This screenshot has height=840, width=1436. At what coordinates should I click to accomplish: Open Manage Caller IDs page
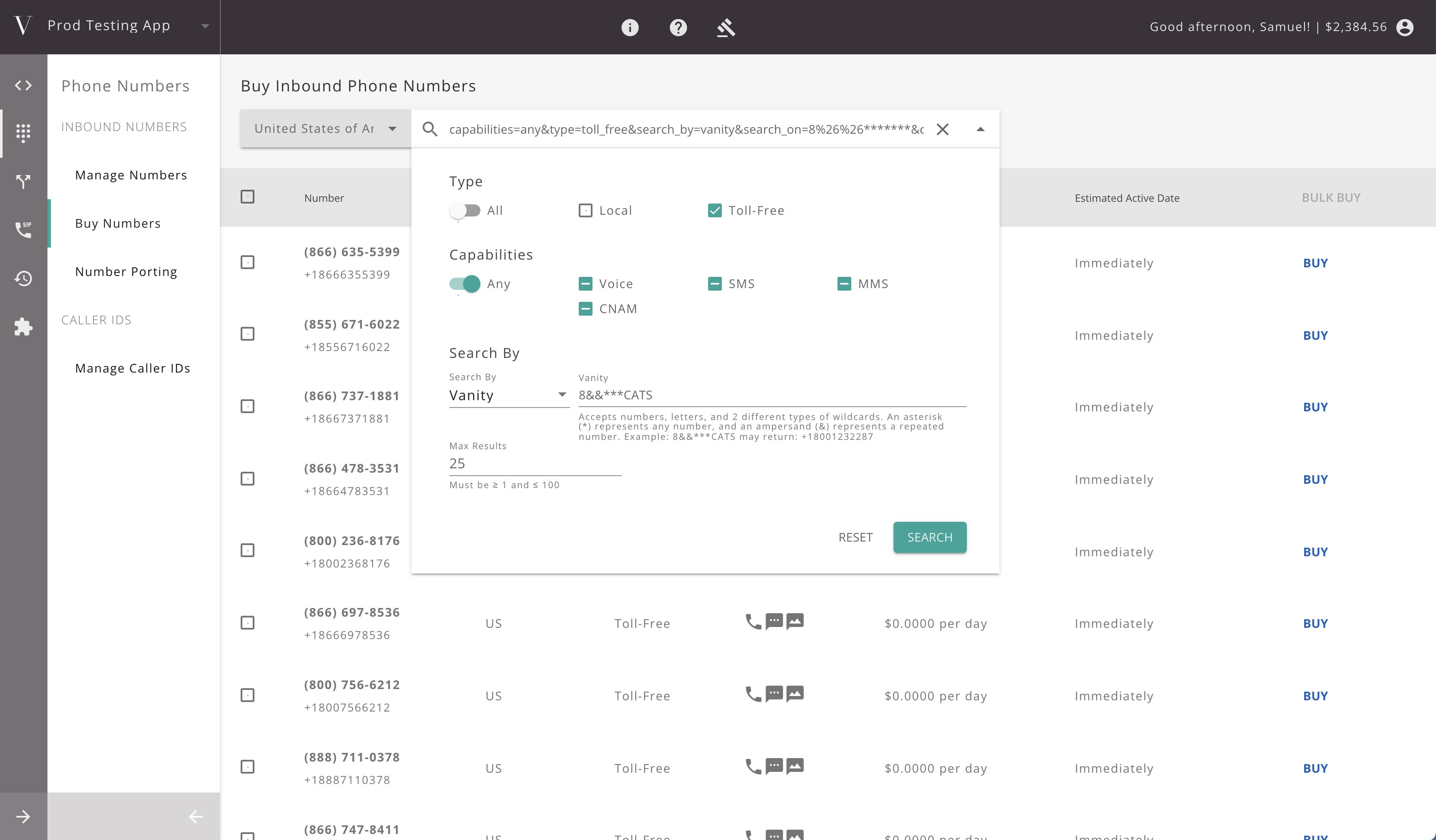(133, 368)
